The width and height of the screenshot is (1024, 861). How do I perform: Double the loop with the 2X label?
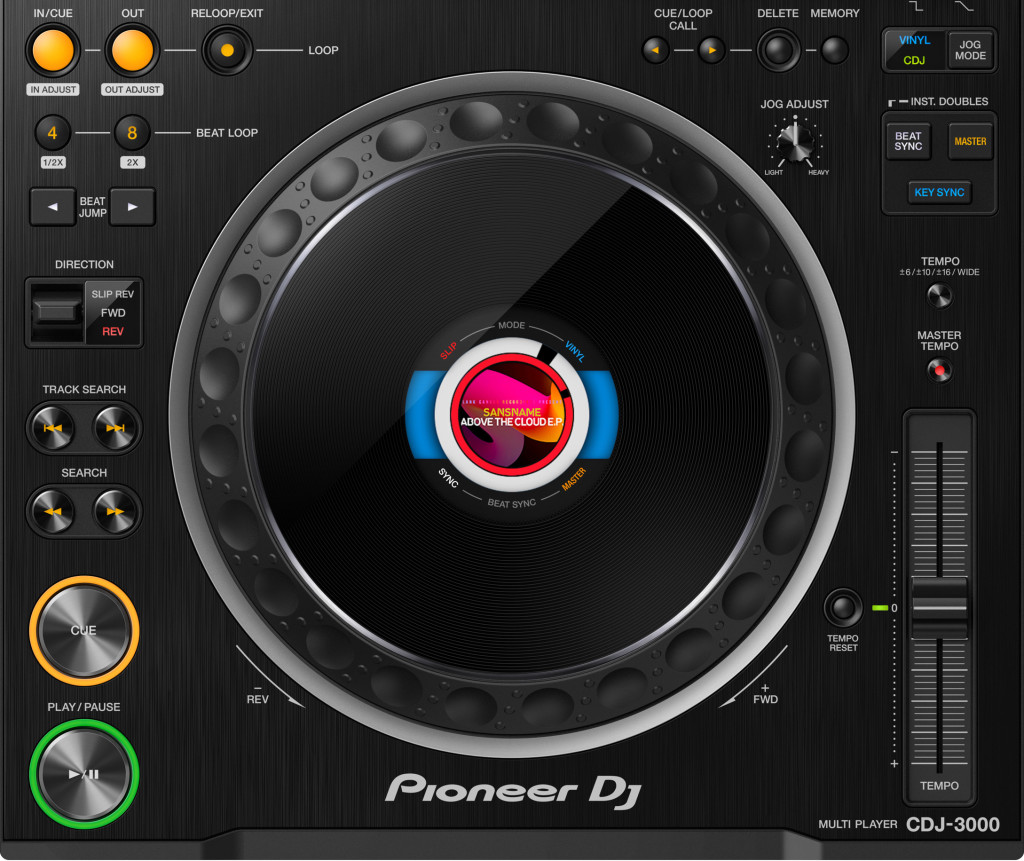point(133,162)
